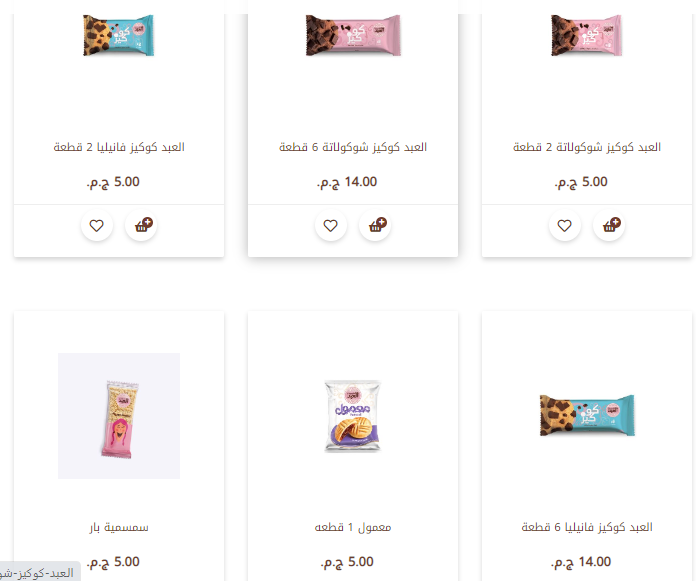Open the top-right pink chocolate cookies thumbnail
The width and height of the screenshot is (696, 581).
pyautogui.click(x=587, y=35)
